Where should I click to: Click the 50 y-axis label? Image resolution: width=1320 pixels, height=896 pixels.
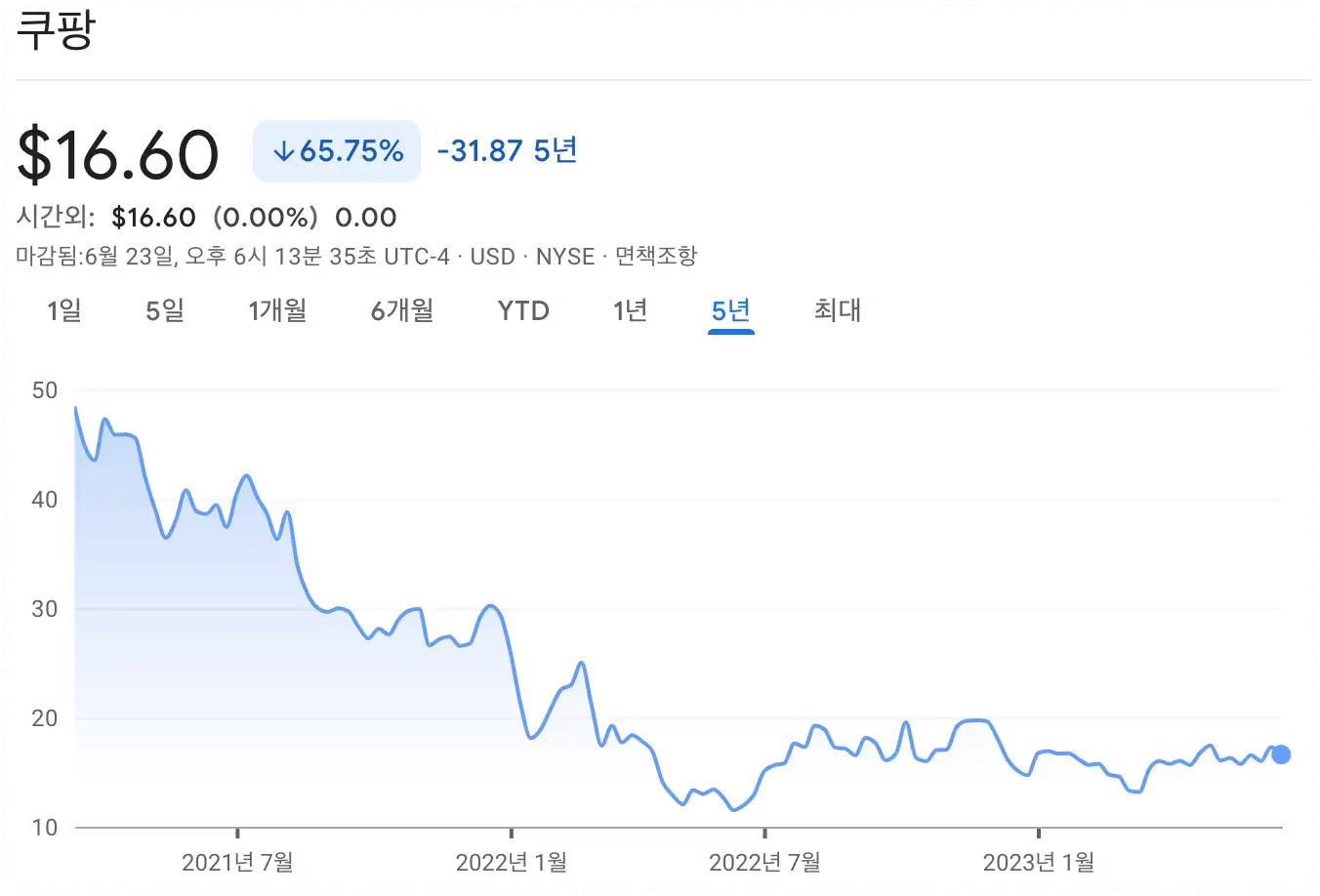point(45,390)
